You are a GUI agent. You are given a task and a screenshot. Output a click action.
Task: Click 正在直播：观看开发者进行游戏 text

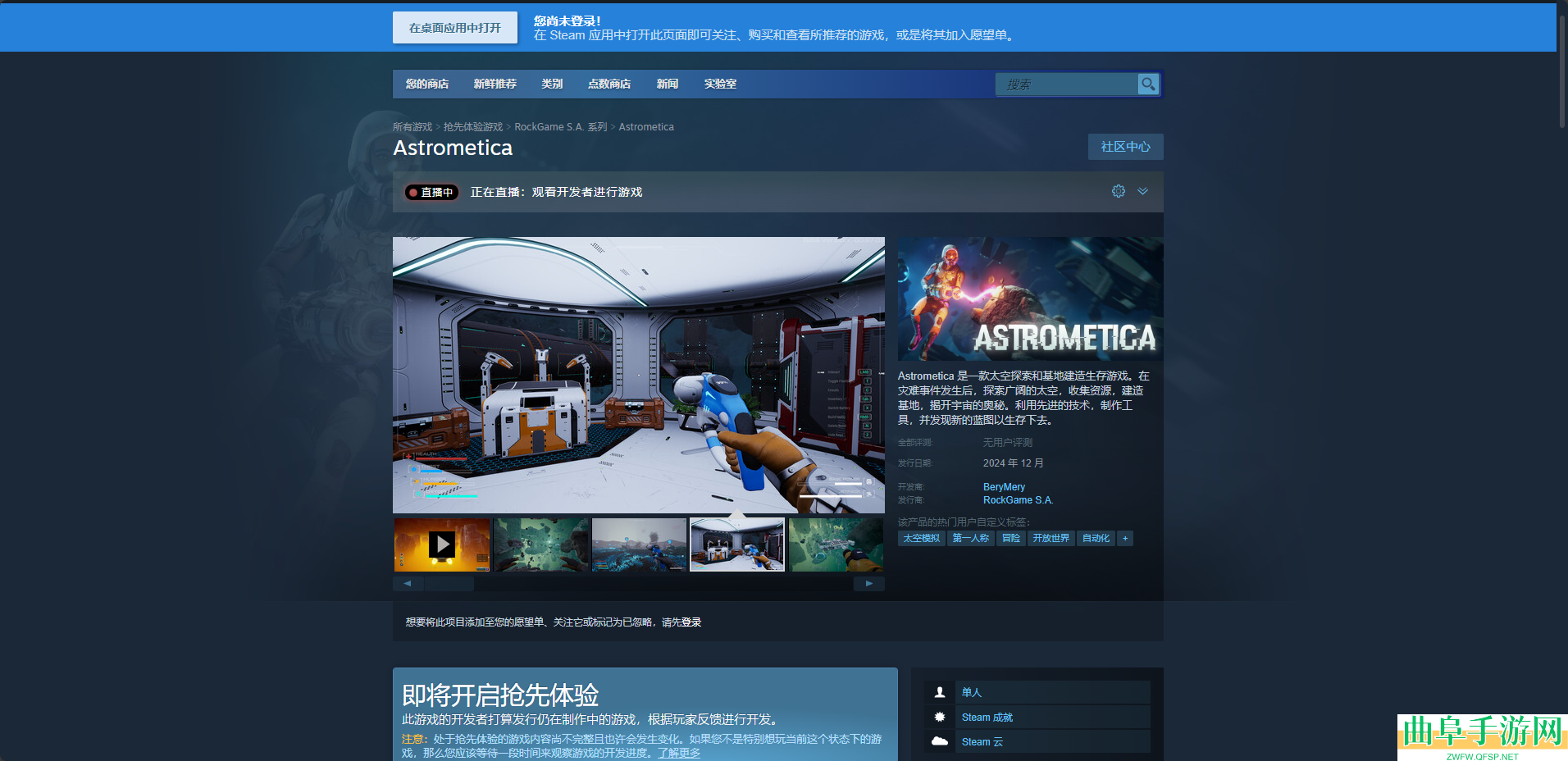[556, 192]
